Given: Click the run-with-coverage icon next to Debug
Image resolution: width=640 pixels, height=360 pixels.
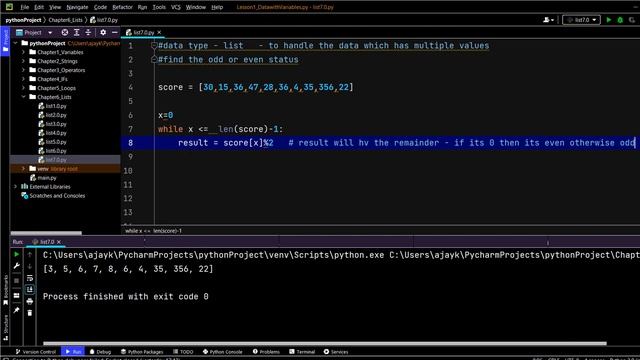Looking at the screenshot, I should (632, 20).
